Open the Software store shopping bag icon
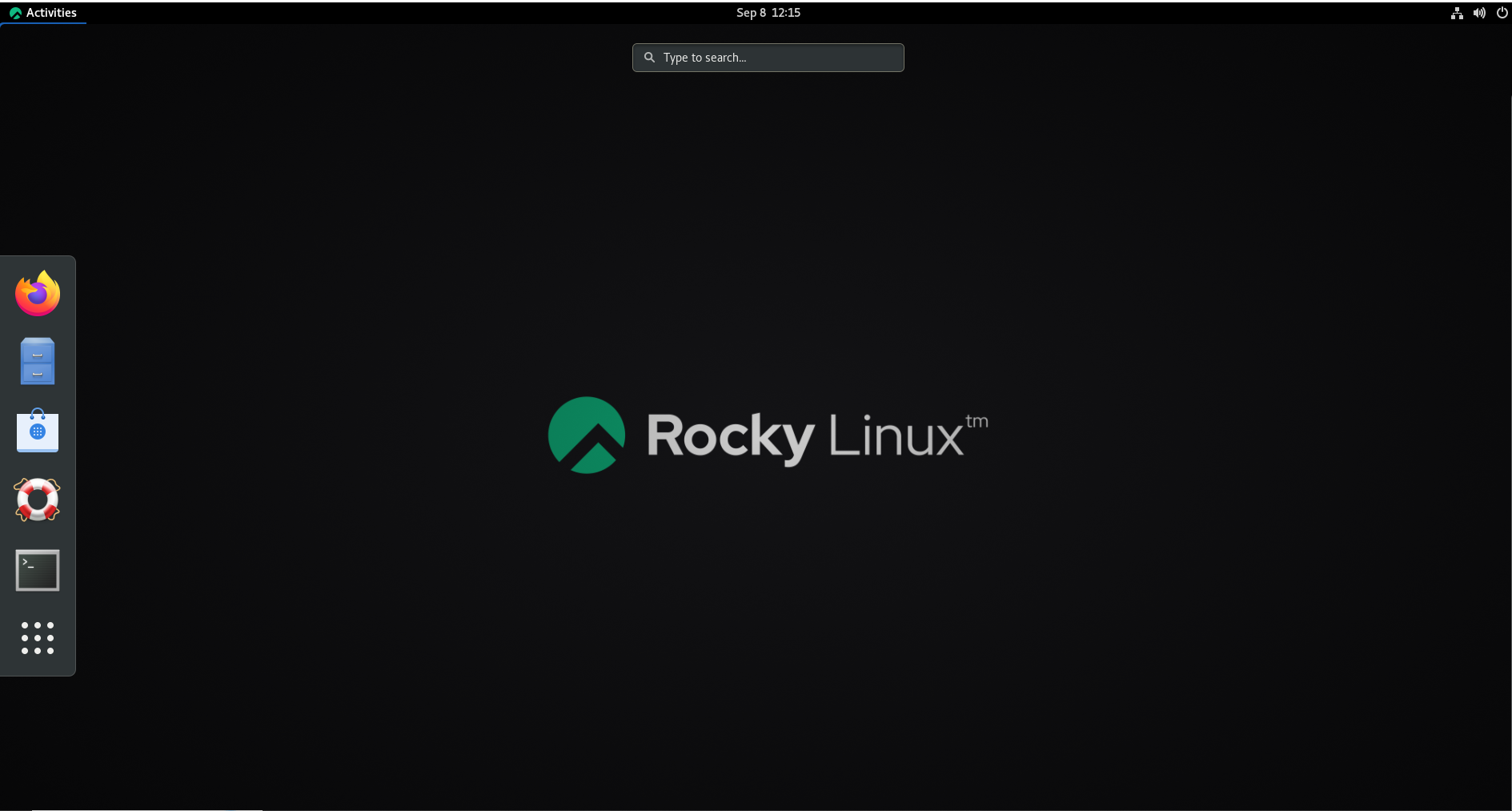Screen dimensions: 1512x811 [x=38, y=431]
